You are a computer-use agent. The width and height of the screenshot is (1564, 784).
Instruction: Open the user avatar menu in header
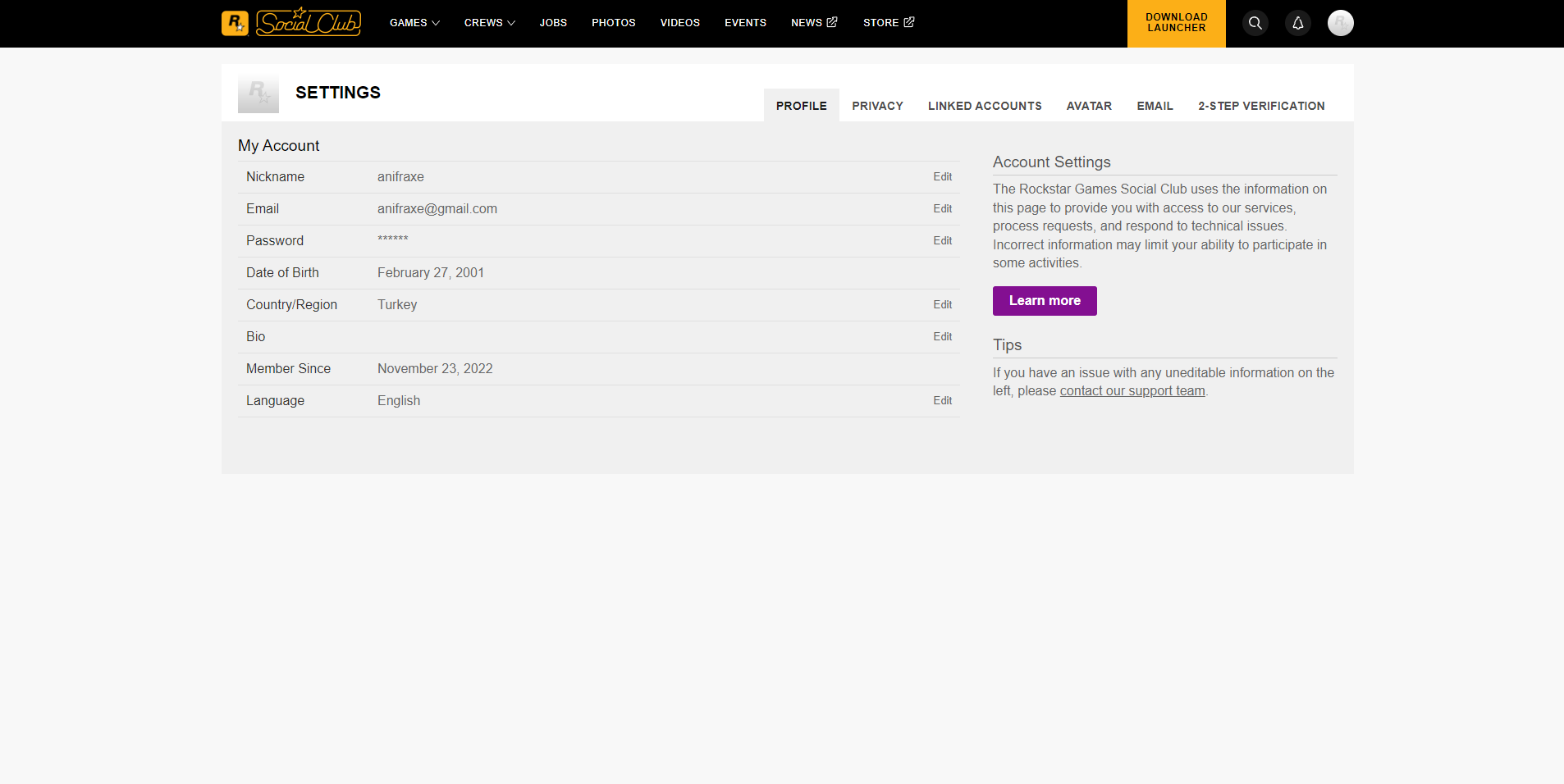pos(1341,23)
